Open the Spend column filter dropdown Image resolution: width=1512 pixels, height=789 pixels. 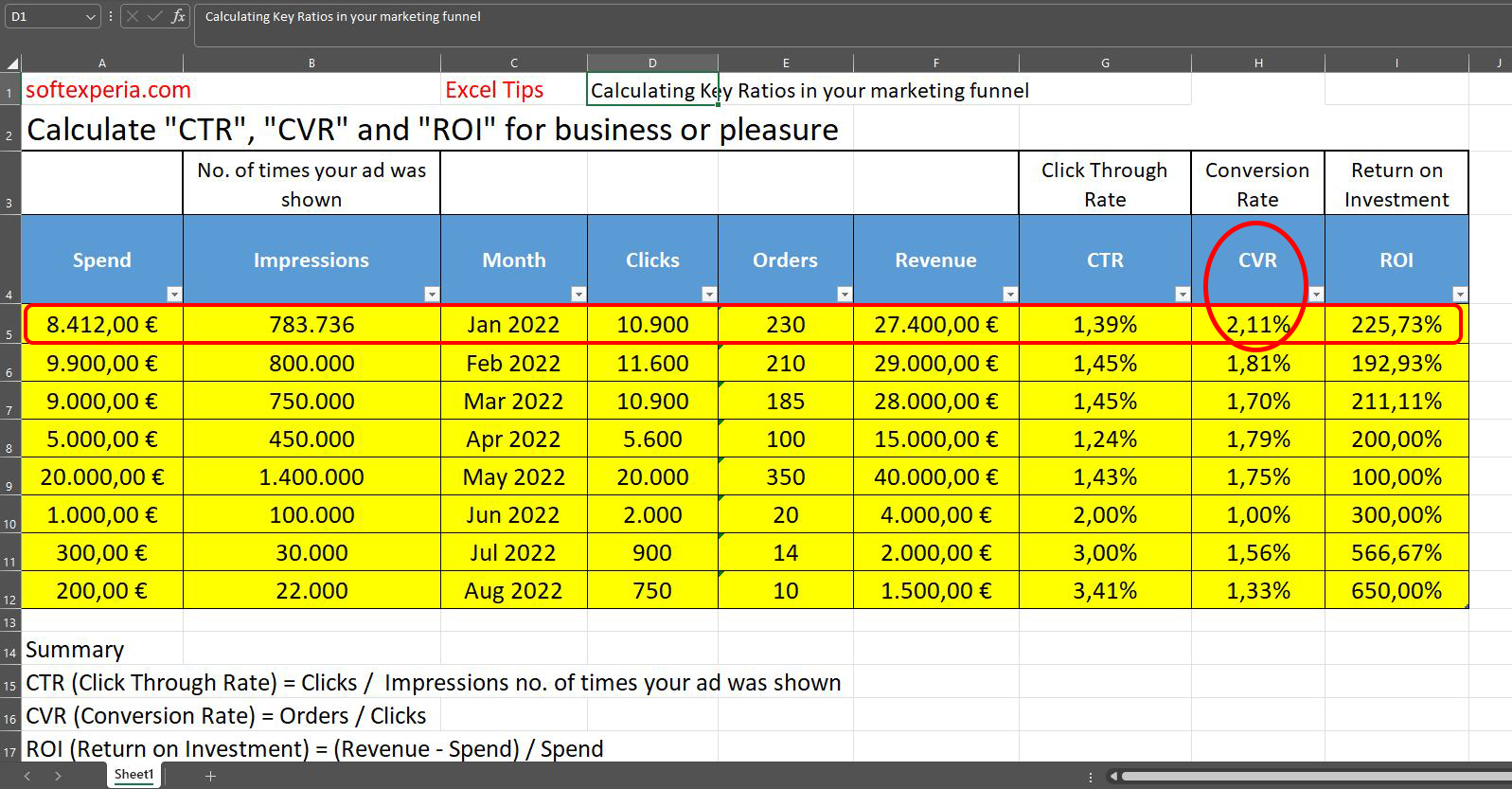[173, 295]
